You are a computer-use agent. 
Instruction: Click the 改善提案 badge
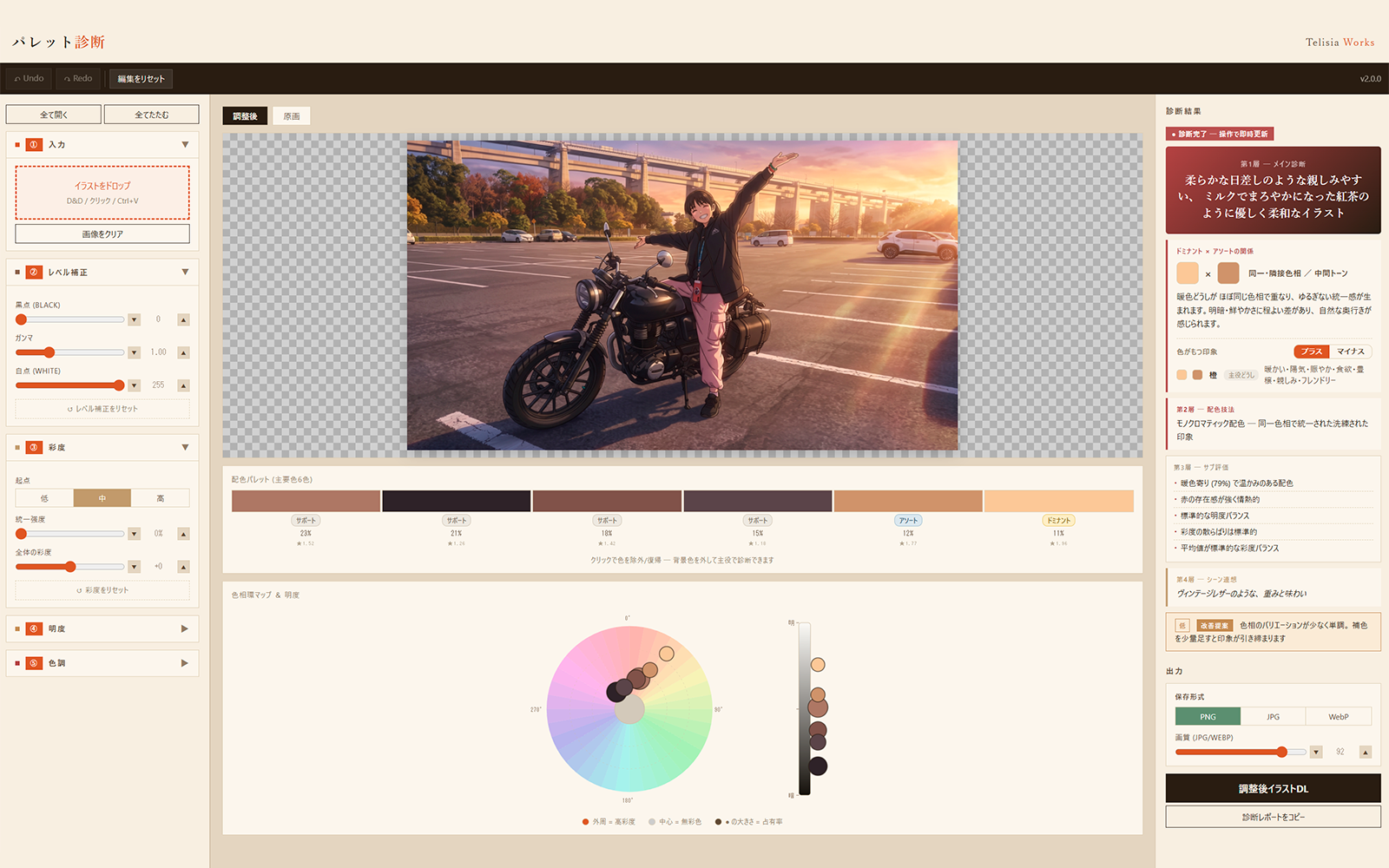click(1215, 625)
